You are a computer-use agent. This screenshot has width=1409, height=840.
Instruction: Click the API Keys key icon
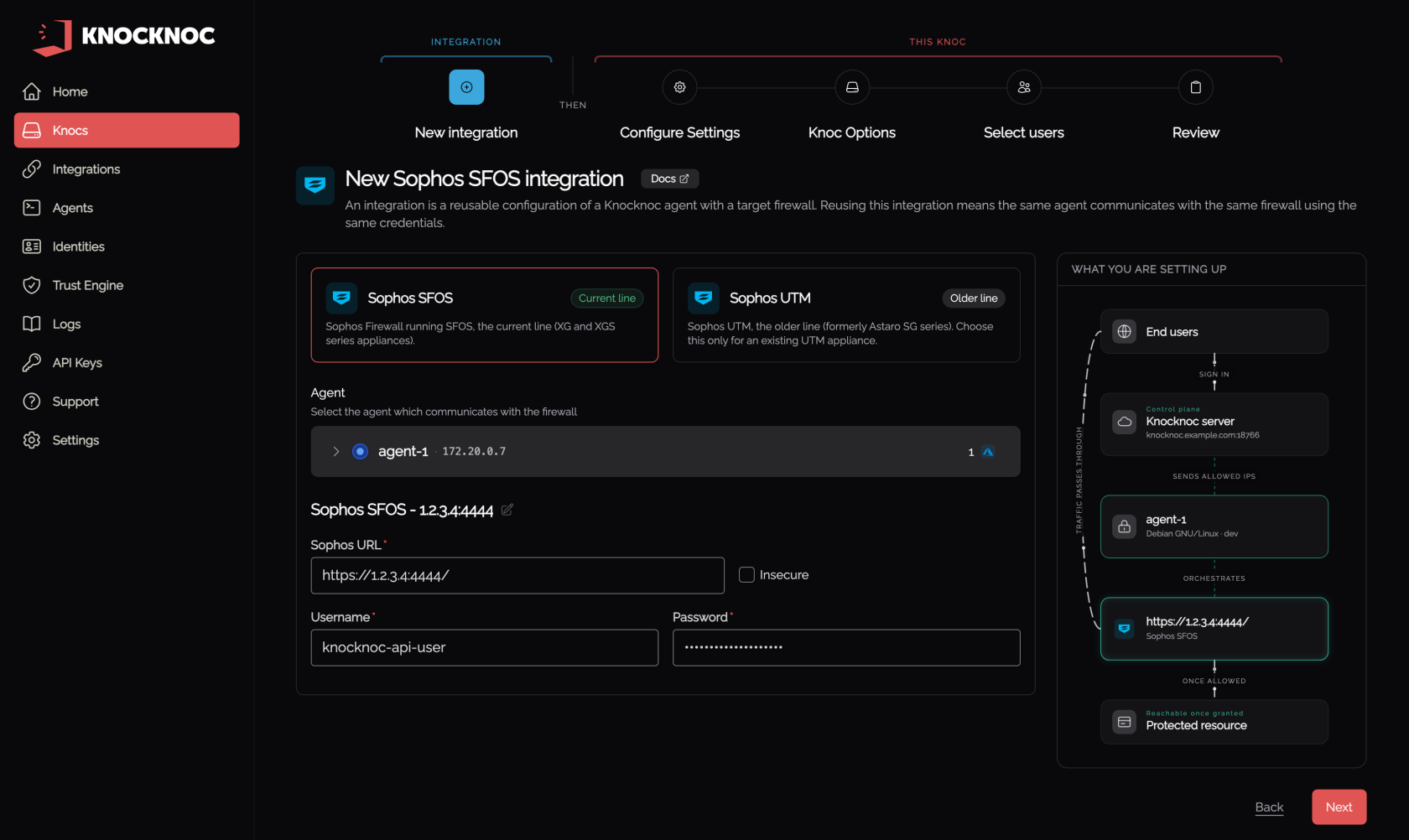(32, 363)
